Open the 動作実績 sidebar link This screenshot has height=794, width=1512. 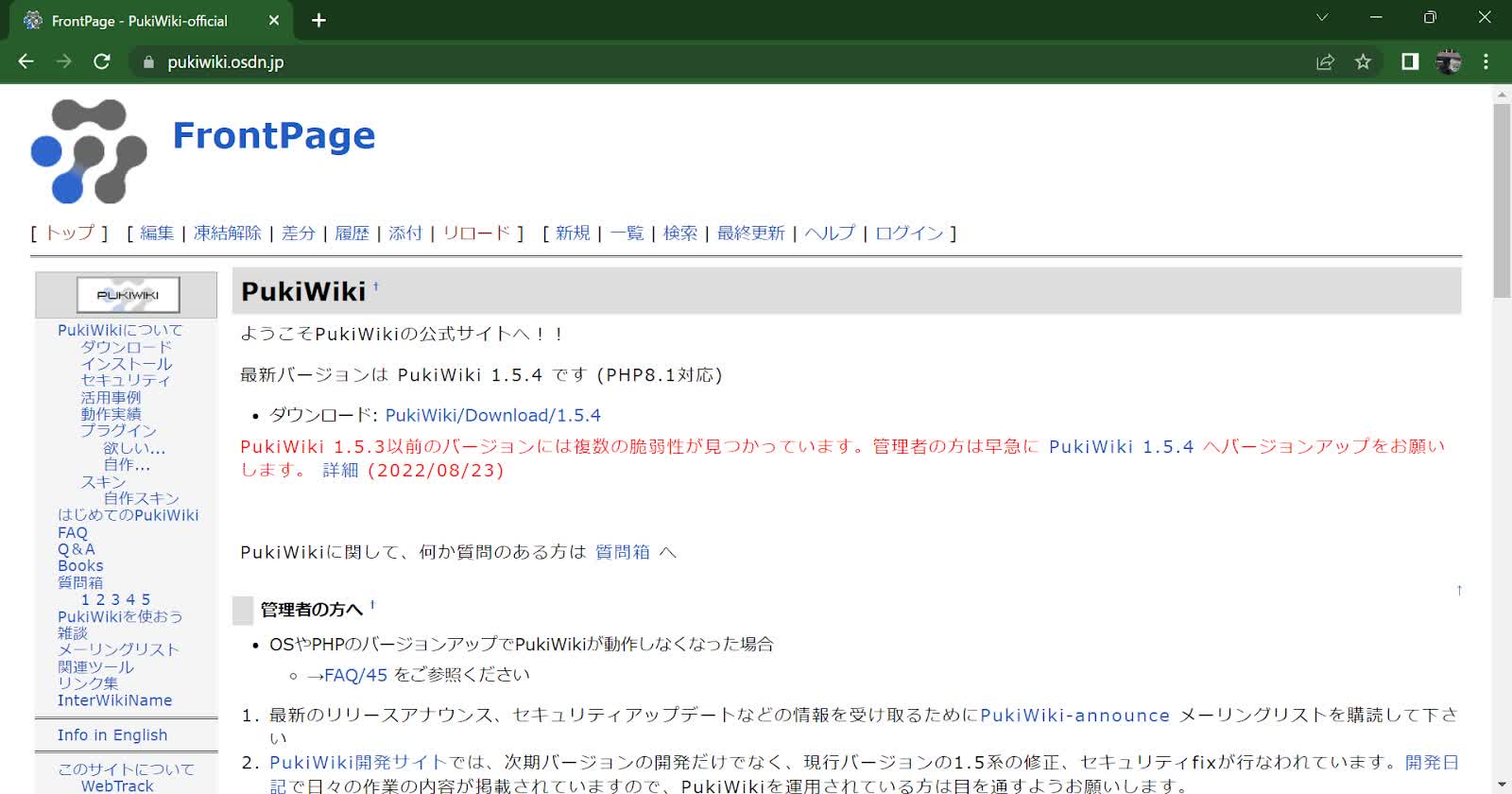click(x=111, y=414)
